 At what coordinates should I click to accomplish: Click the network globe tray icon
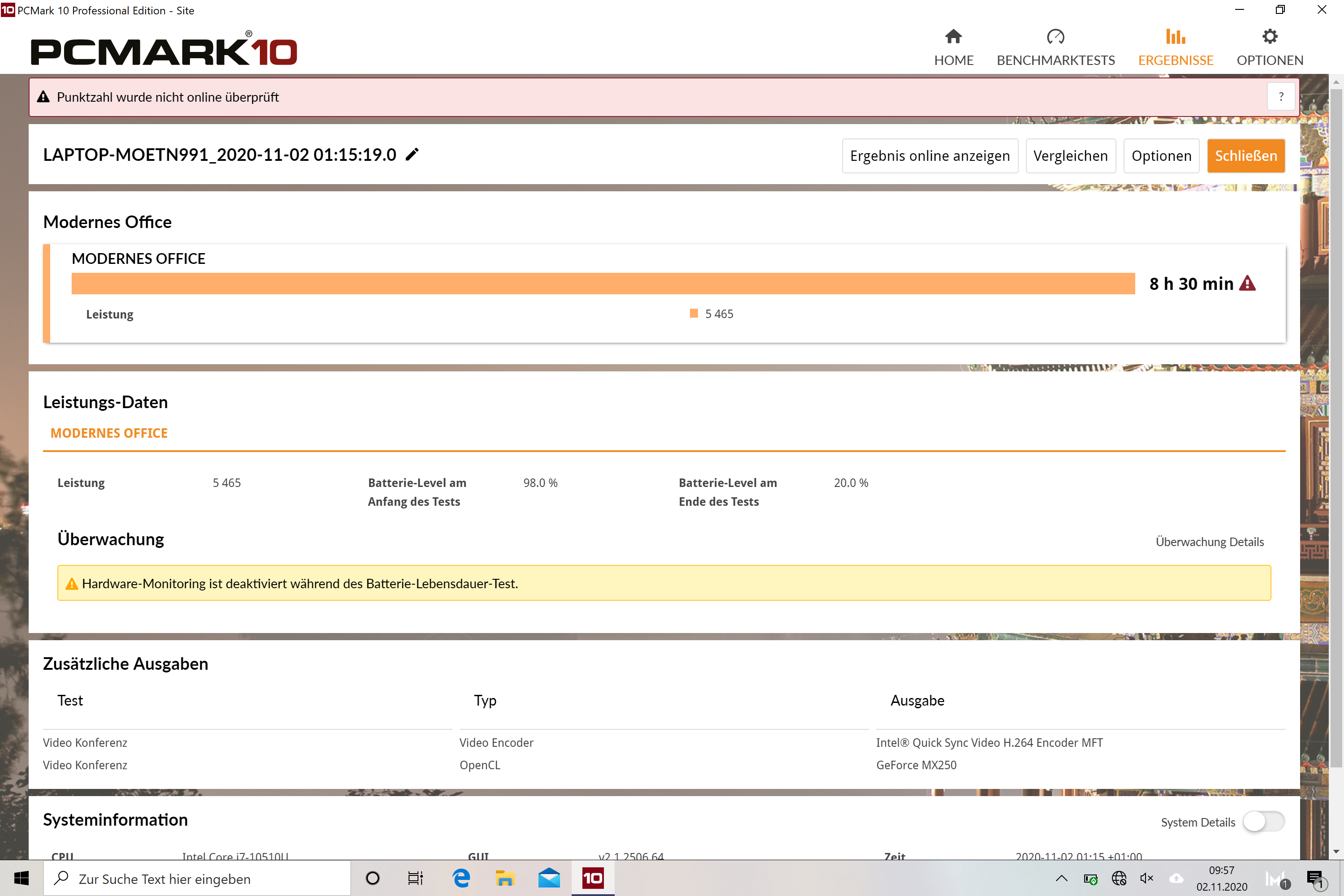pos(1119,878)
